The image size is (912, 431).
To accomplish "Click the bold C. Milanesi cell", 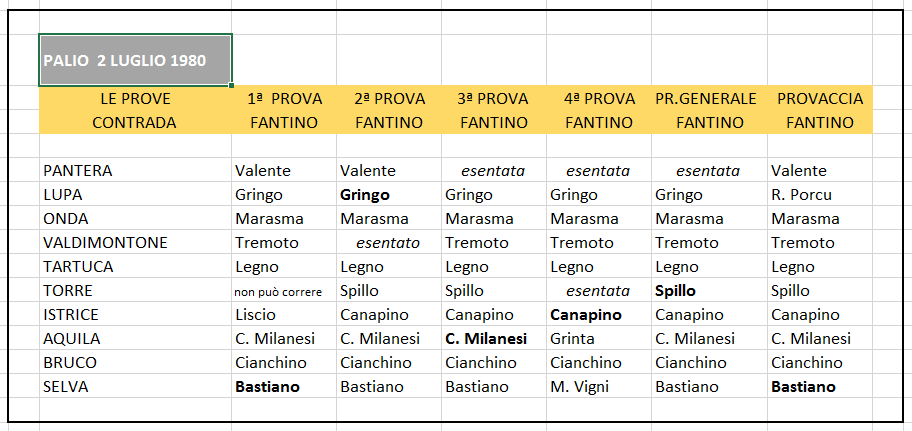I will (x=494, y=339).
